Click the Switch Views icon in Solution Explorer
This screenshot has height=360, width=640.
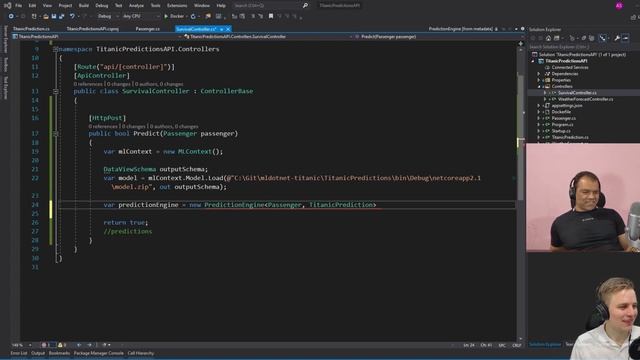pos(556,38)
